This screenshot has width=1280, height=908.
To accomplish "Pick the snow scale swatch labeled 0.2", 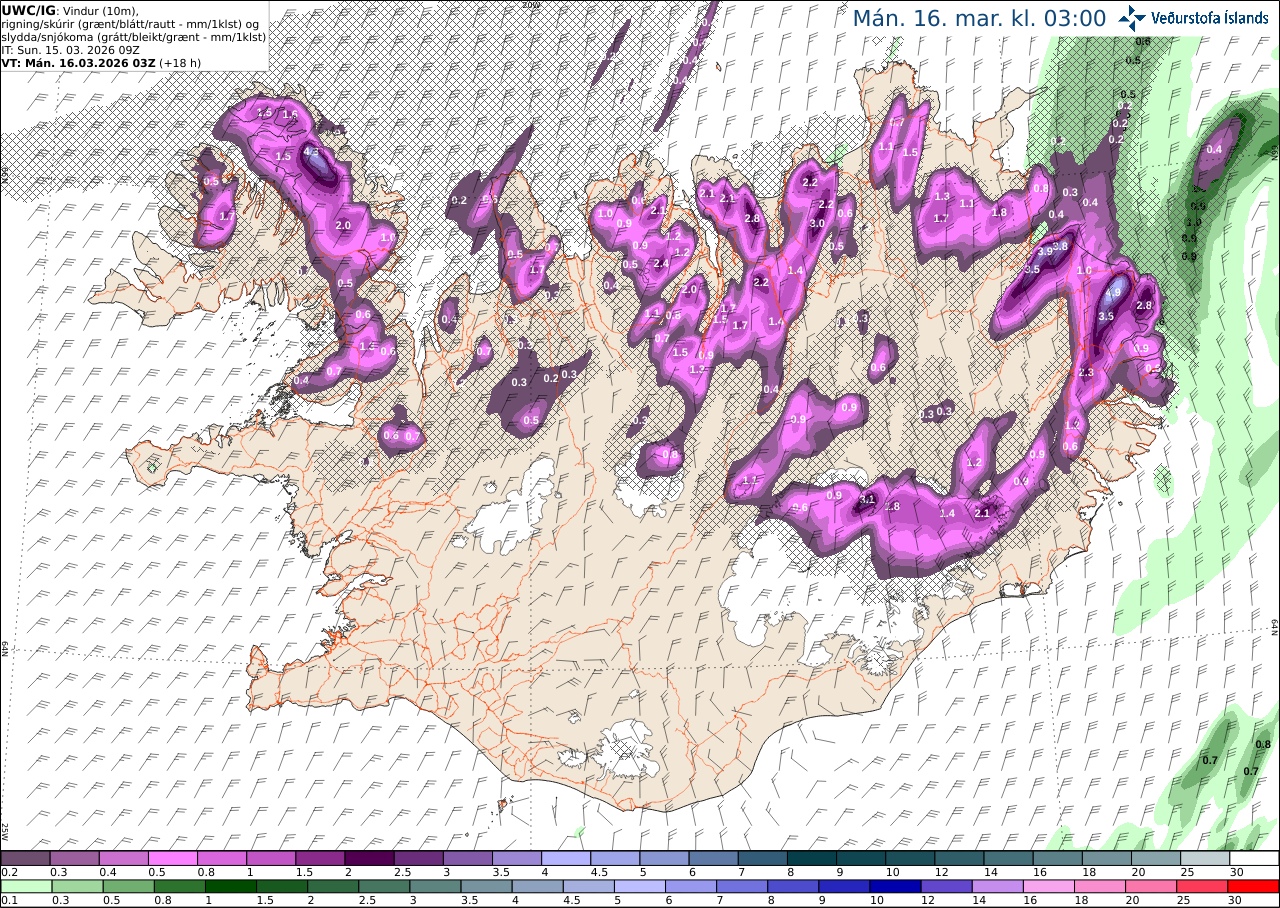I will (25, 858).
